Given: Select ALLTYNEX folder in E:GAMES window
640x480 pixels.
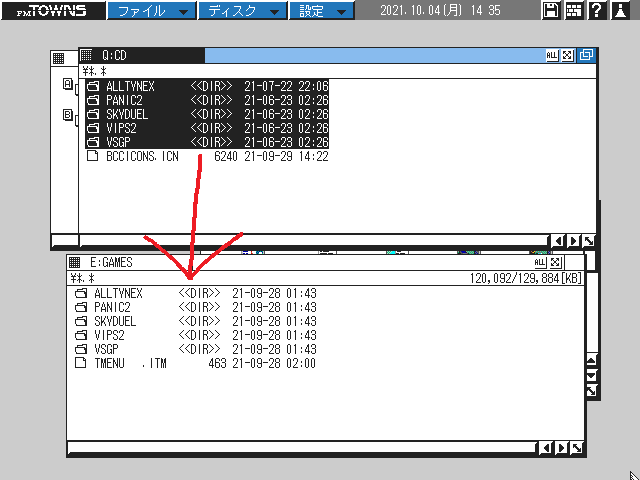Looking at the screenshot, I should 195,293.
